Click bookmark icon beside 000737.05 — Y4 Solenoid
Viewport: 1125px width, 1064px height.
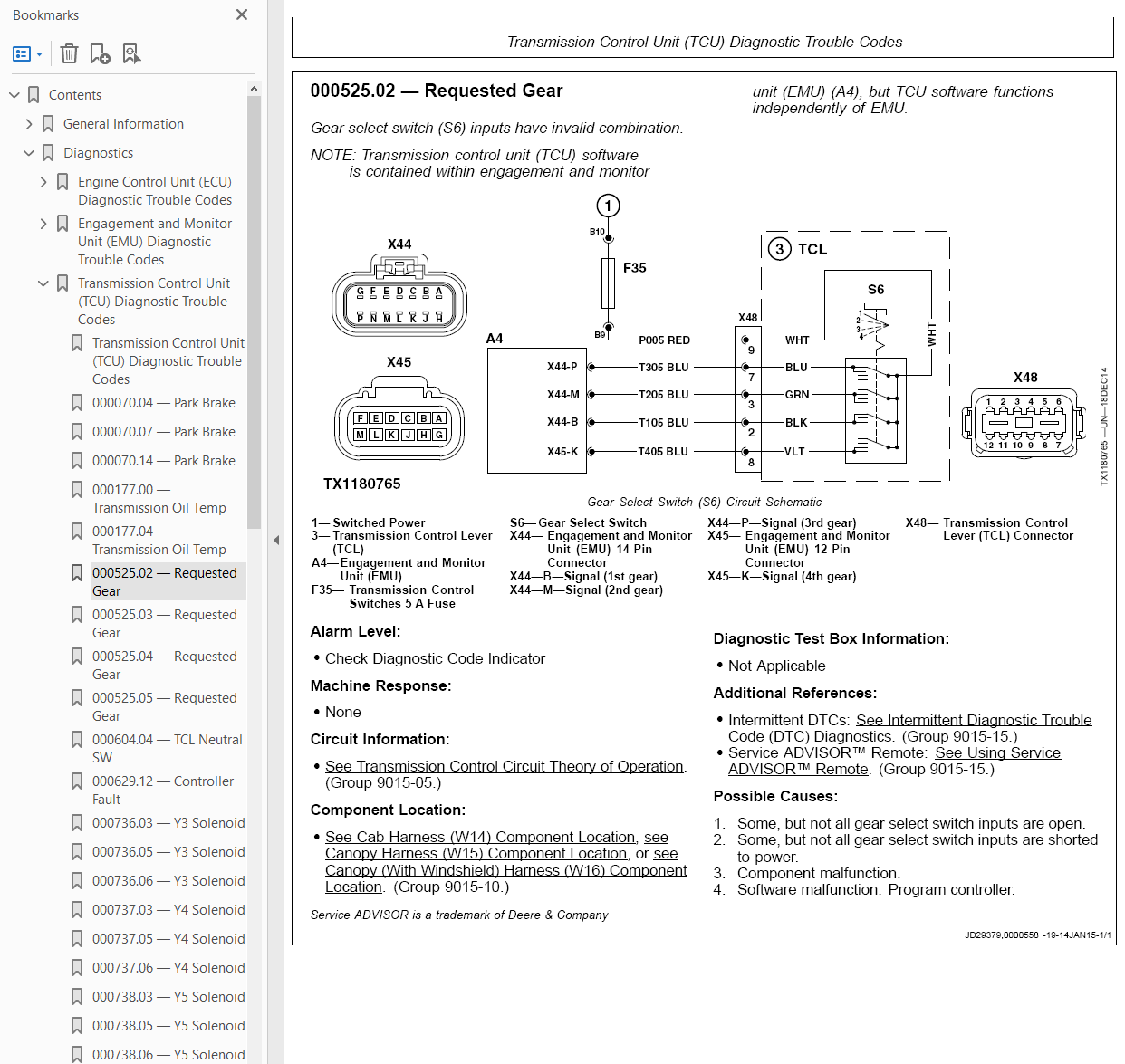77,939
